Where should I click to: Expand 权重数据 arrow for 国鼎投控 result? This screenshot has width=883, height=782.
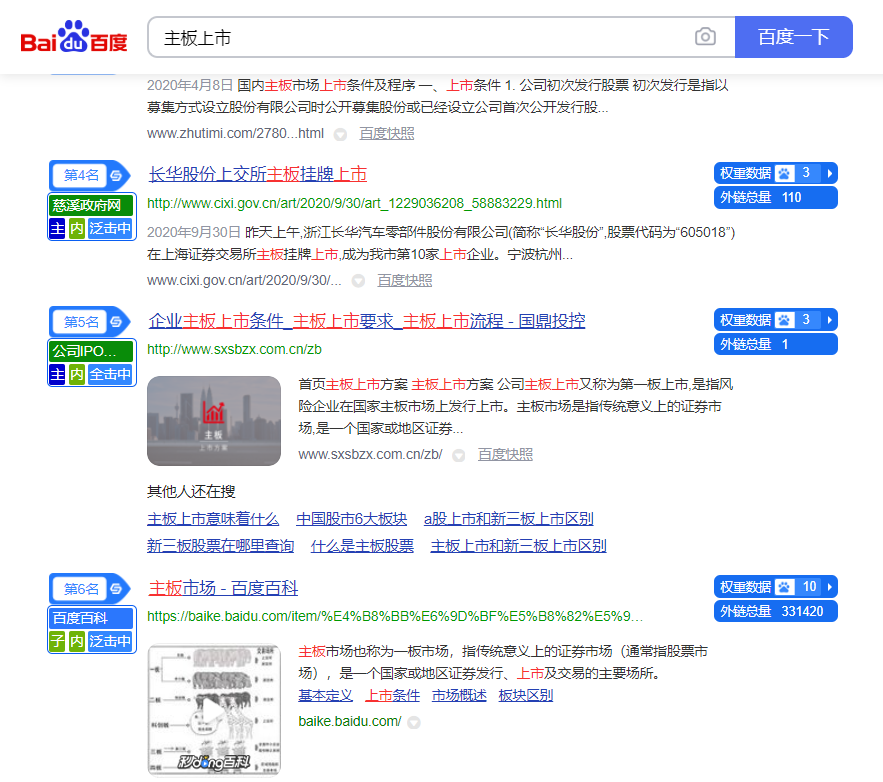pyautogui.click(x=829, y=320)
